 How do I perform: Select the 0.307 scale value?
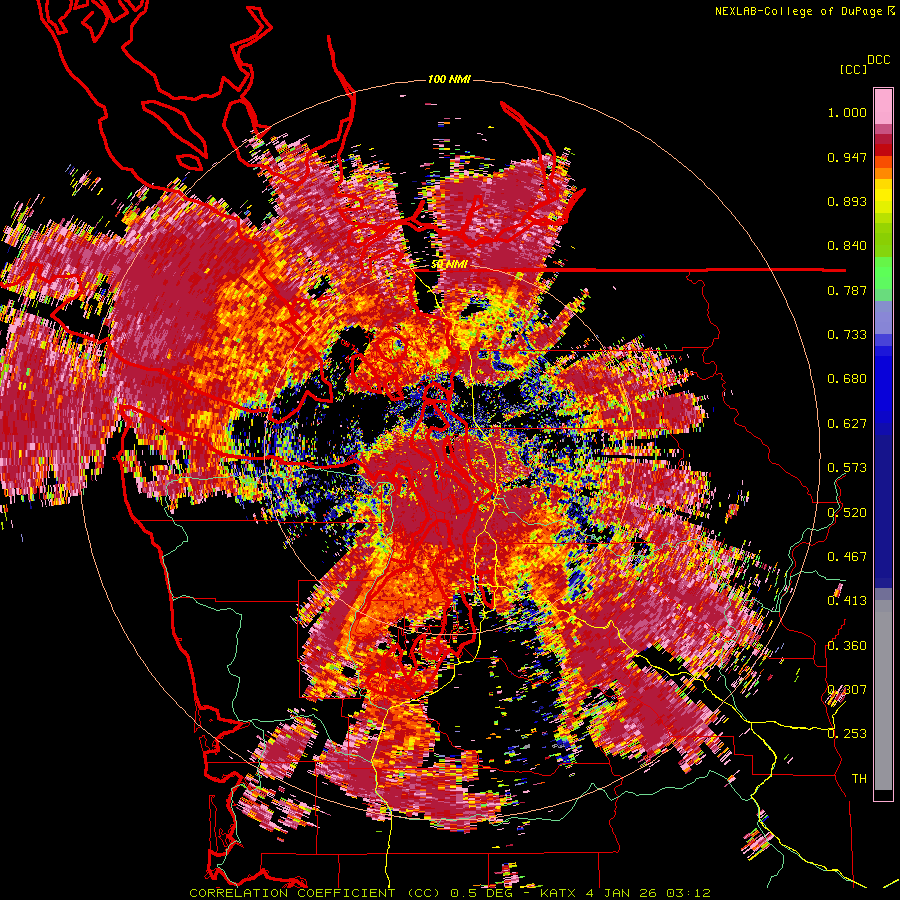847,690
